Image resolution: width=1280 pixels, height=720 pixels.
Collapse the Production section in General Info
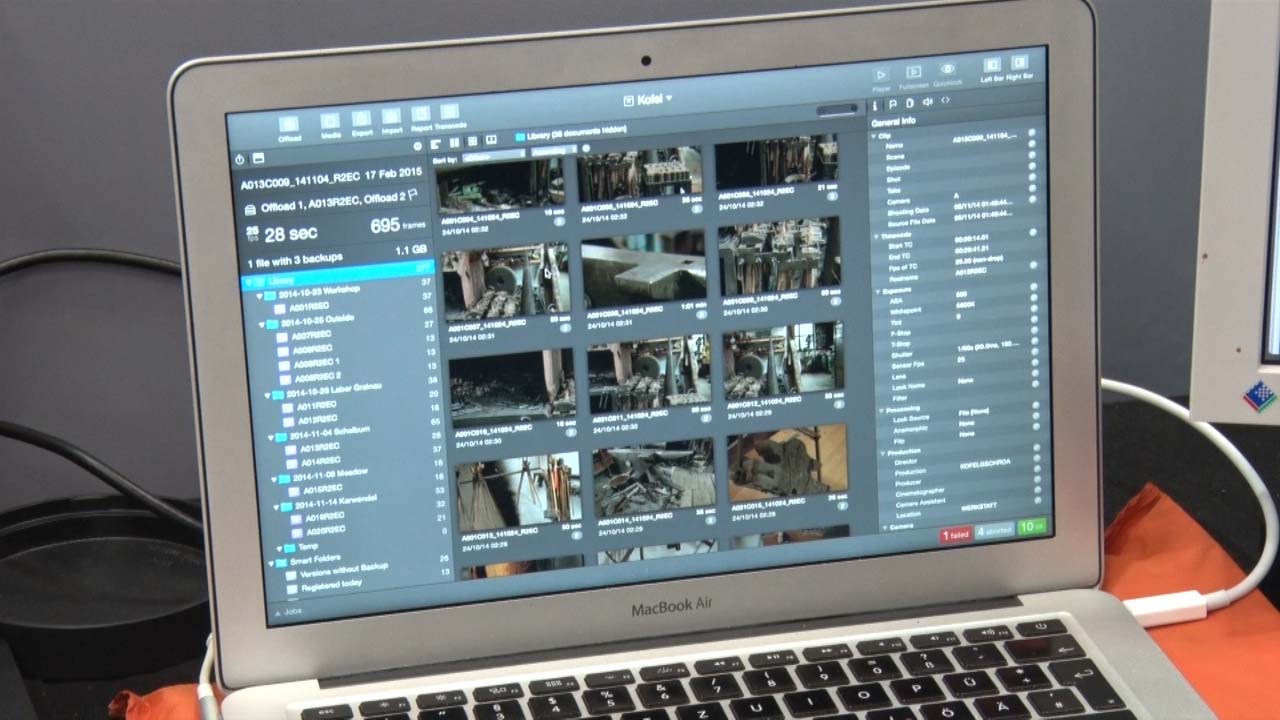pyautogui.click(x=883, y=452)
